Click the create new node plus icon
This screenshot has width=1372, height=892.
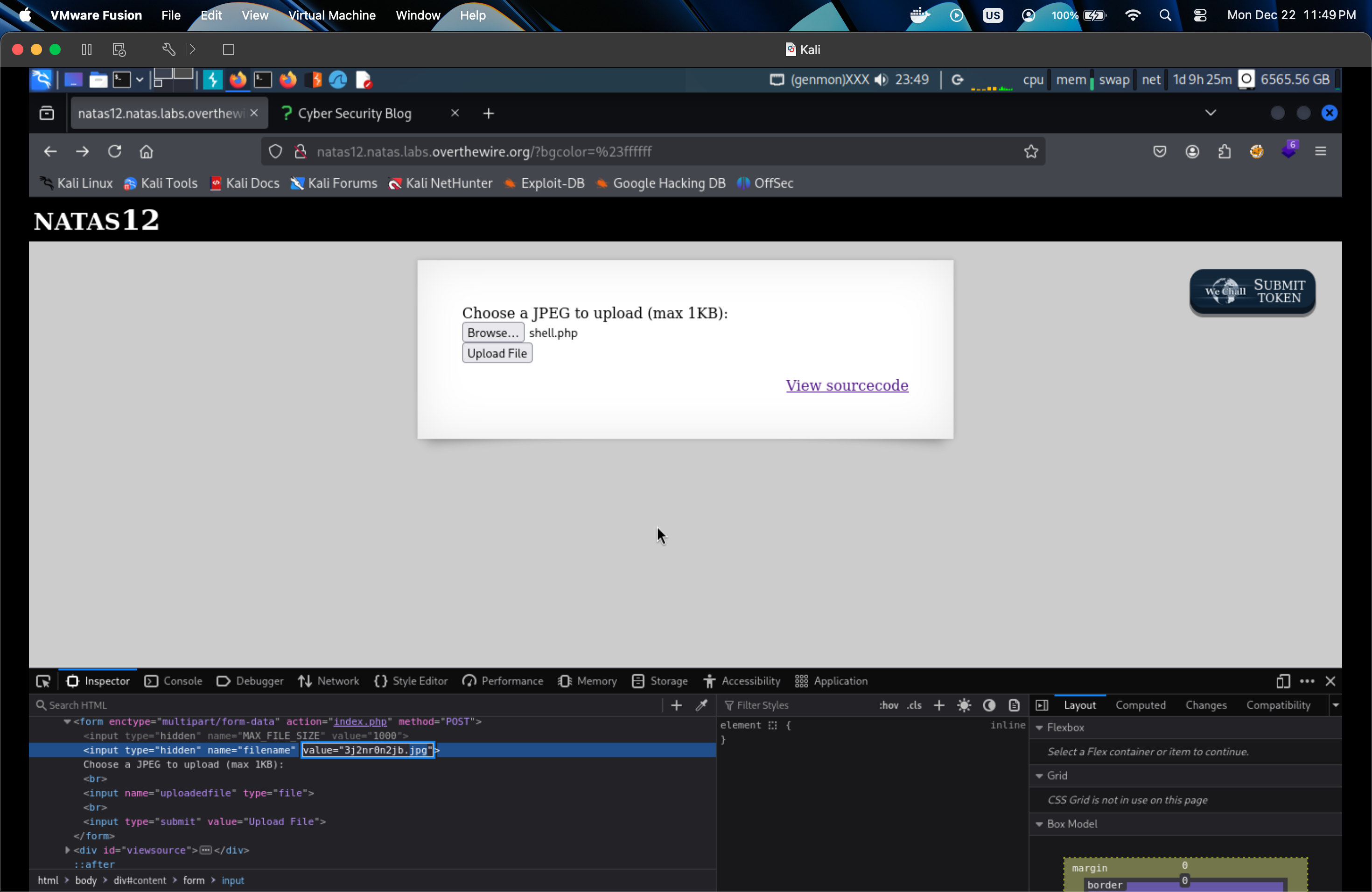(x=676, y=705)
